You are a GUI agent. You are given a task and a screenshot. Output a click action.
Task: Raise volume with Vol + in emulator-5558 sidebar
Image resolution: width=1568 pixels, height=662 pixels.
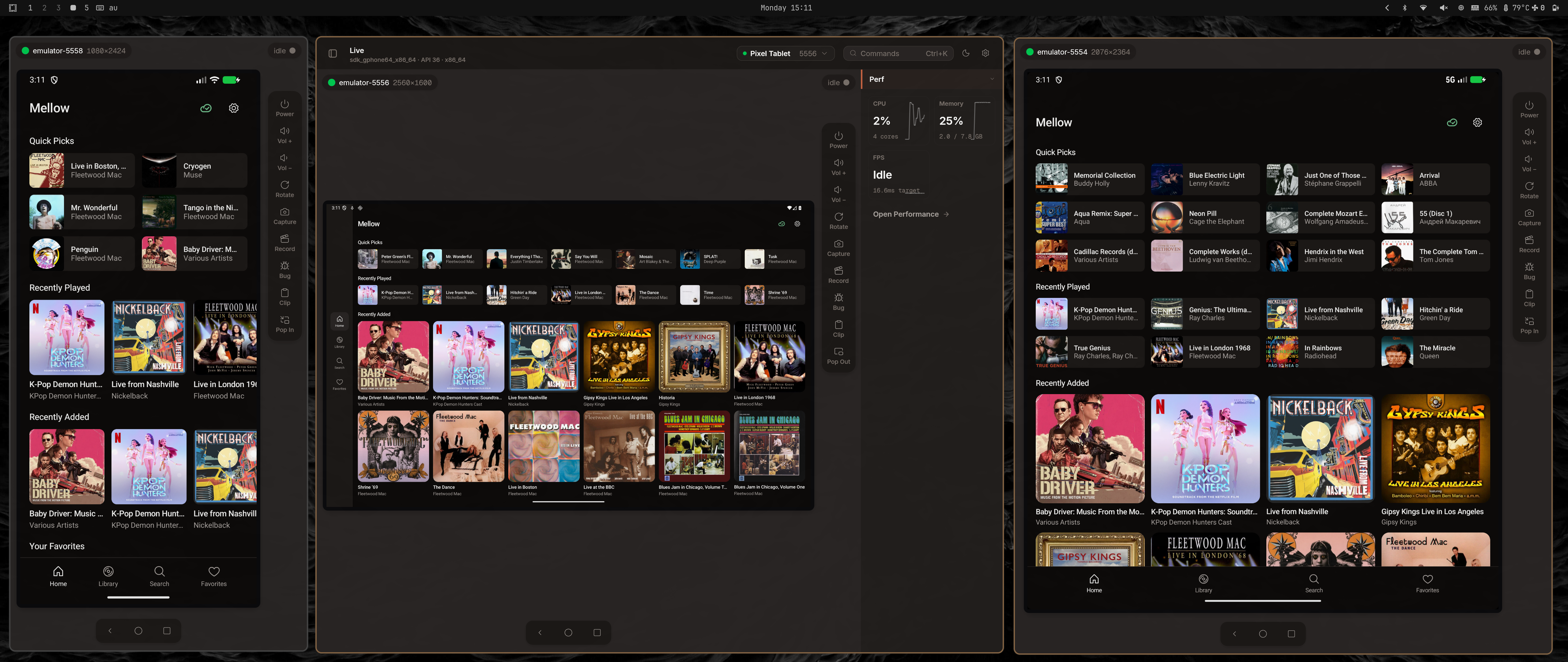tap(284, 135)
